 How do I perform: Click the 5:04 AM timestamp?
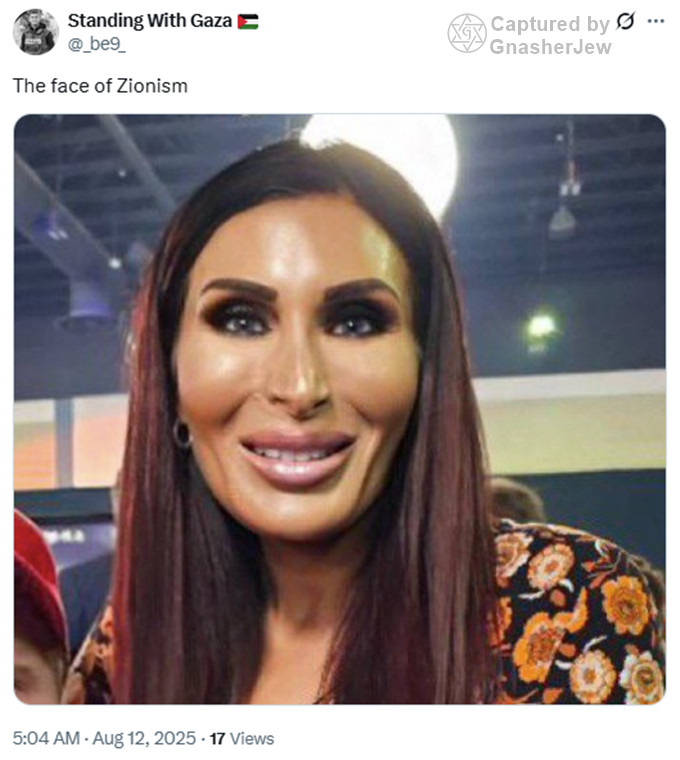[x=46, y=738]
